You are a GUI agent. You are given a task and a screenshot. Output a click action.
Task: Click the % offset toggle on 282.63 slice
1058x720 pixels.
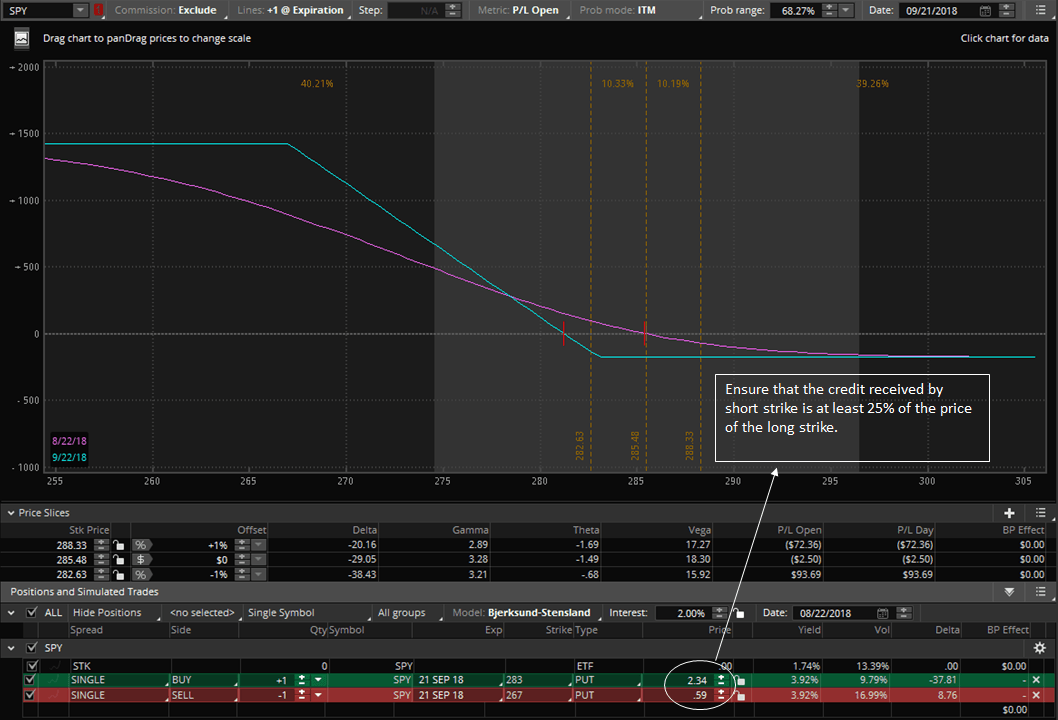point(142,575)
